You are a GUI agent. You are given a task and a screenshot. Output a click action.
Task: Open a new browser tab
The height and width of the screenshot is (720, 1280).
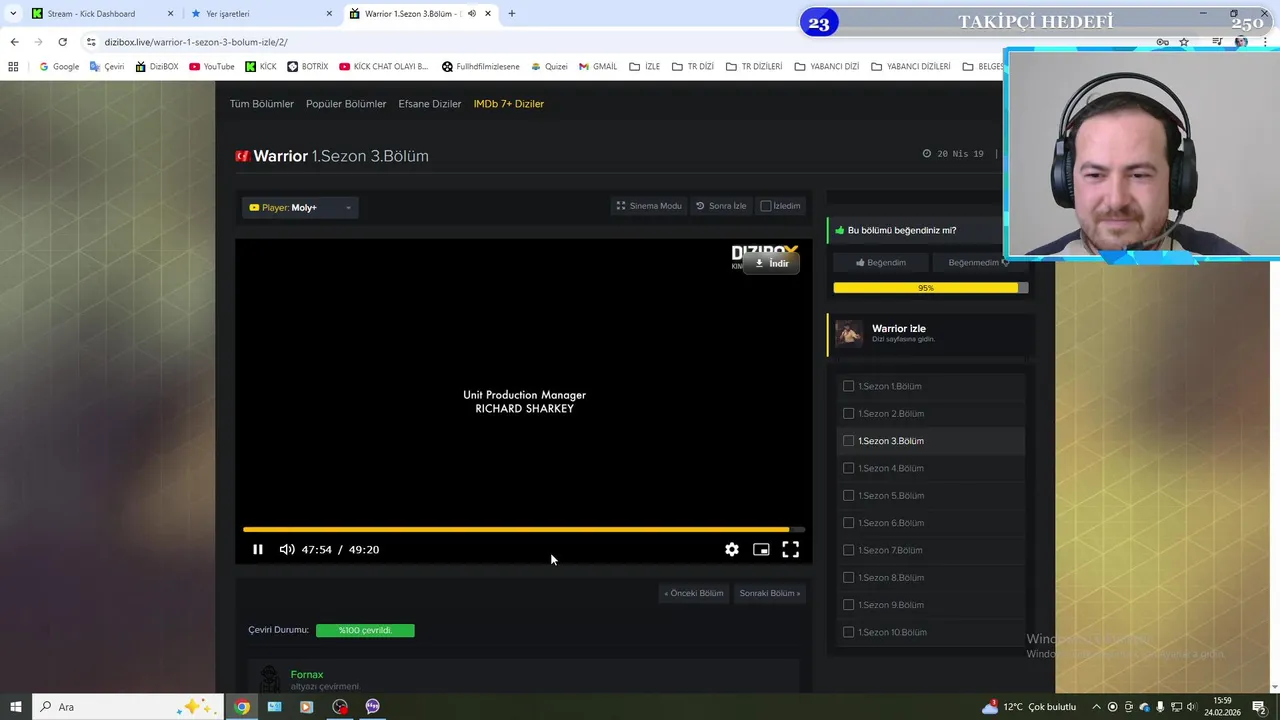pyautogui.click(x=512, y=14)
